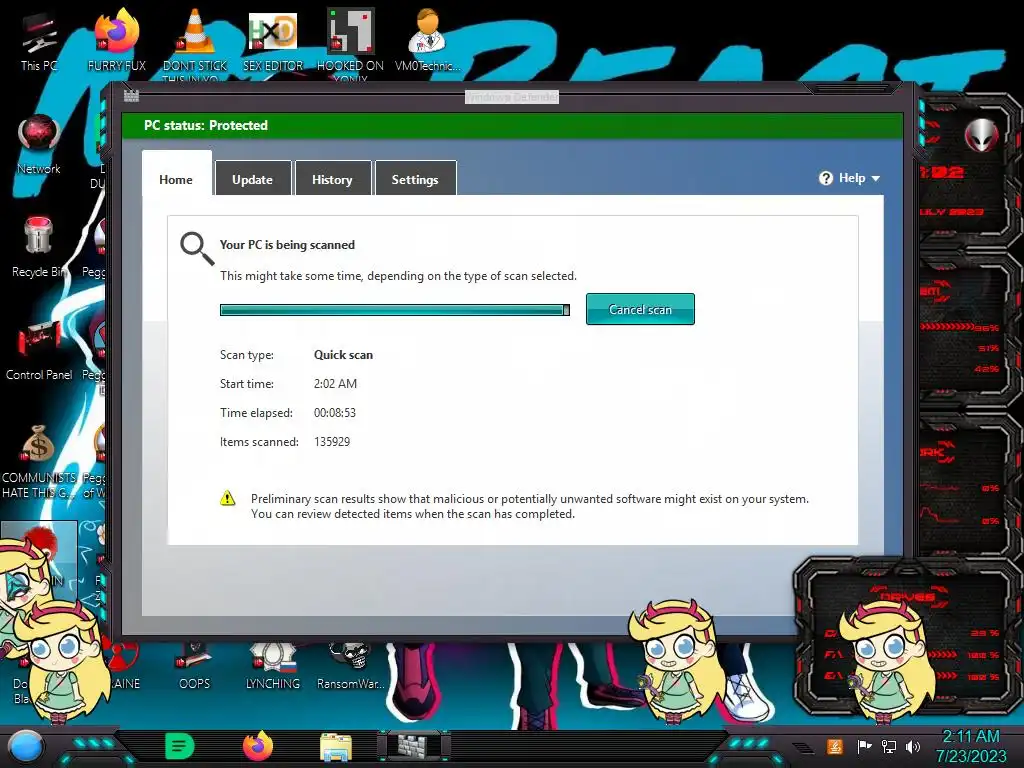Open the Network desktop icon
The width and height of the screenshot is (1024, 768).
pyautogui.click(x=39, y=145)
